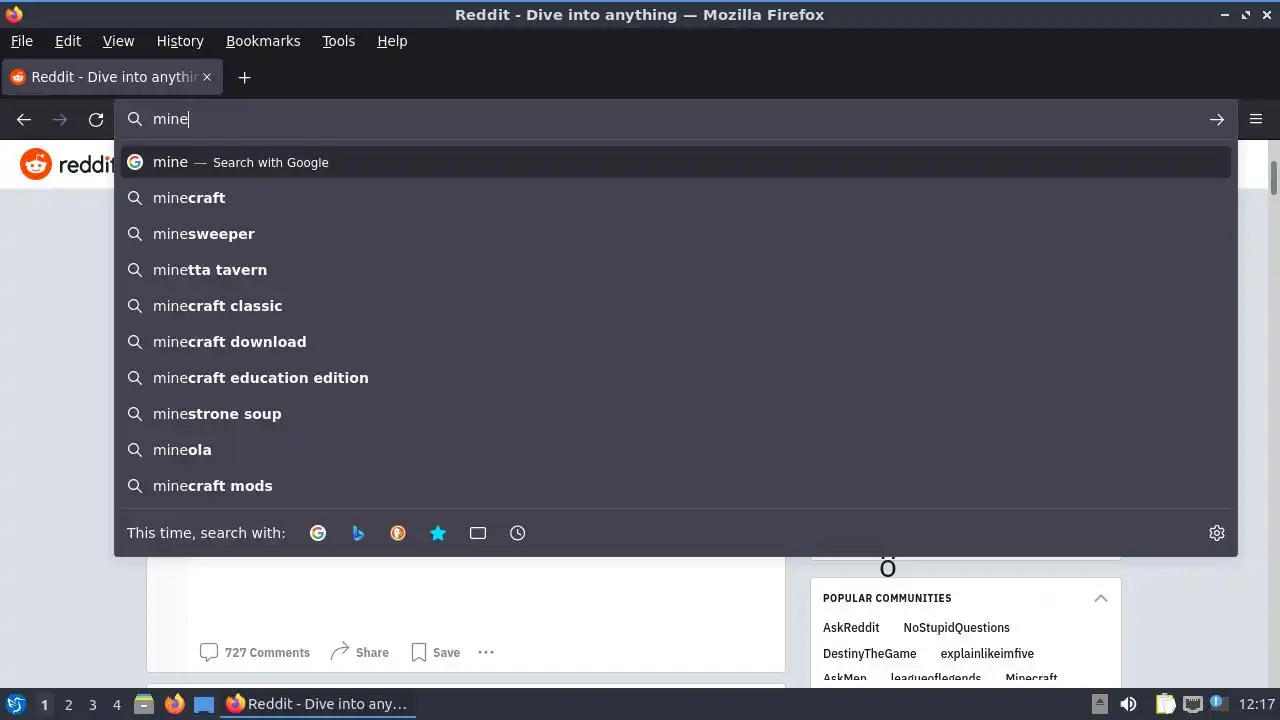Search in History clock icon
Viewport: 1280px width, 720px height.
[x=518, y=533]
